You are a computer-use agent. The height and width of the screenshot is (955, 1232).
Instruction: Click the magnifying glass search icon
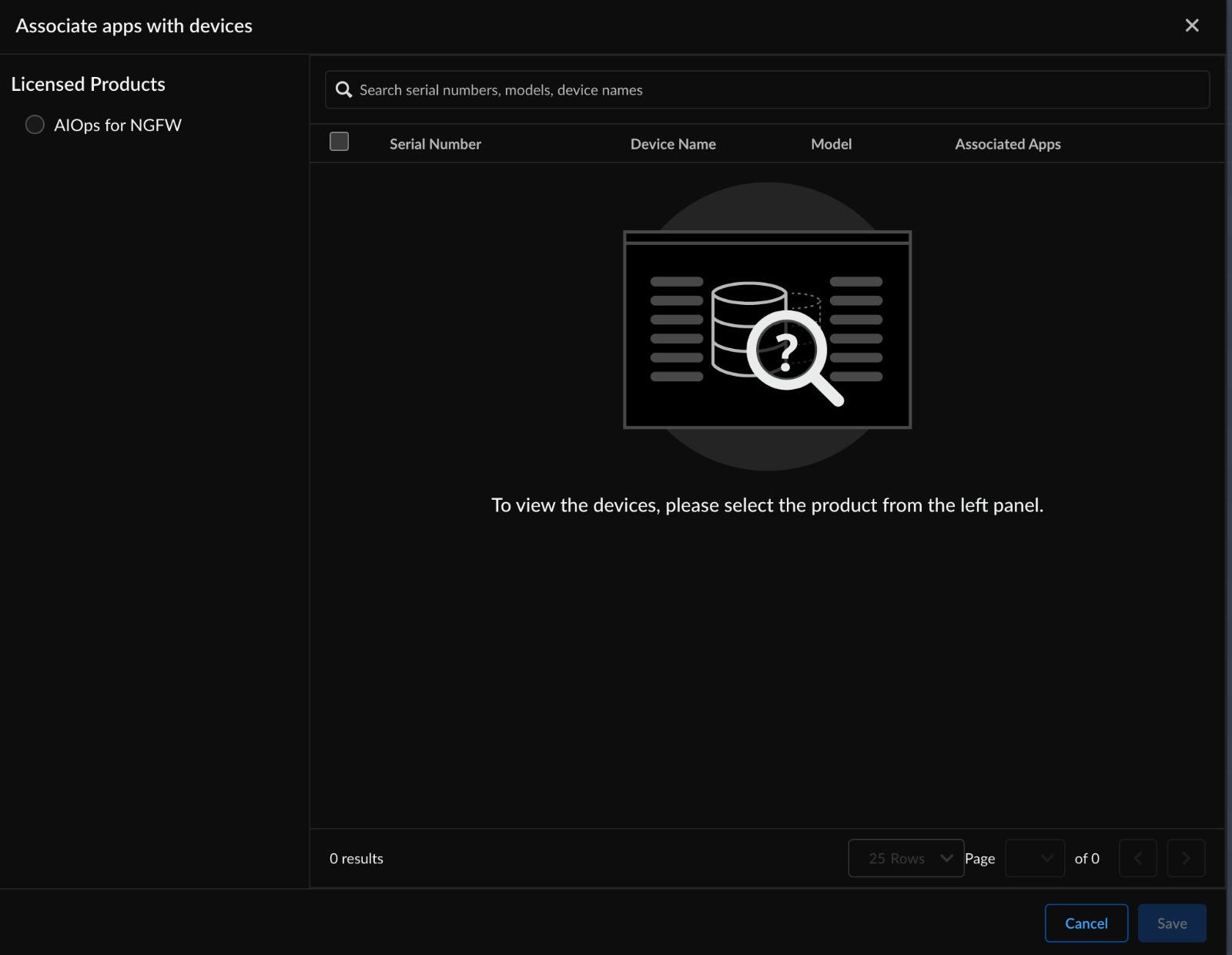[343, 90]
